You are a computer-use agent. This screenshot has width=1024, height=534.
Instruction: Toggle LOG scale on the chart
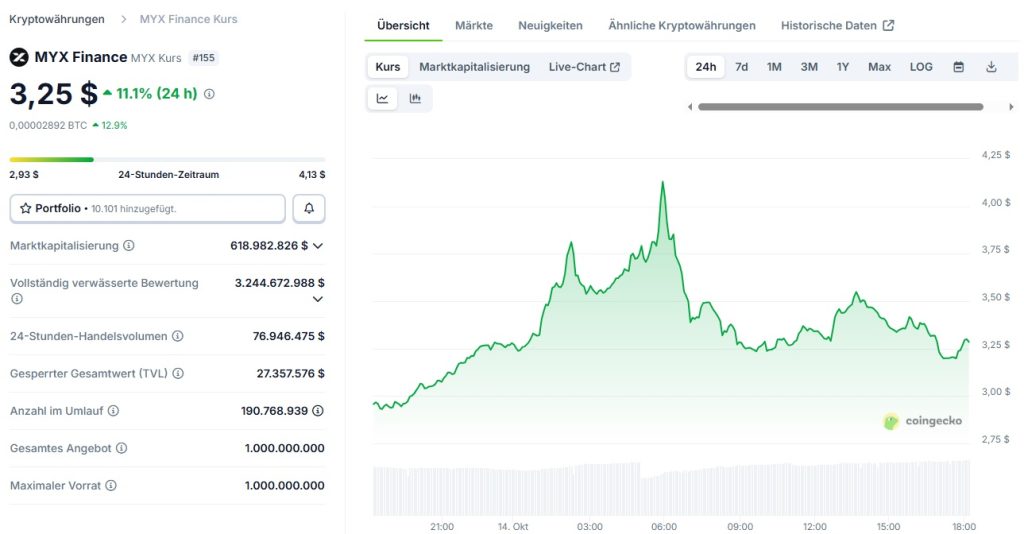click(921, 67)
